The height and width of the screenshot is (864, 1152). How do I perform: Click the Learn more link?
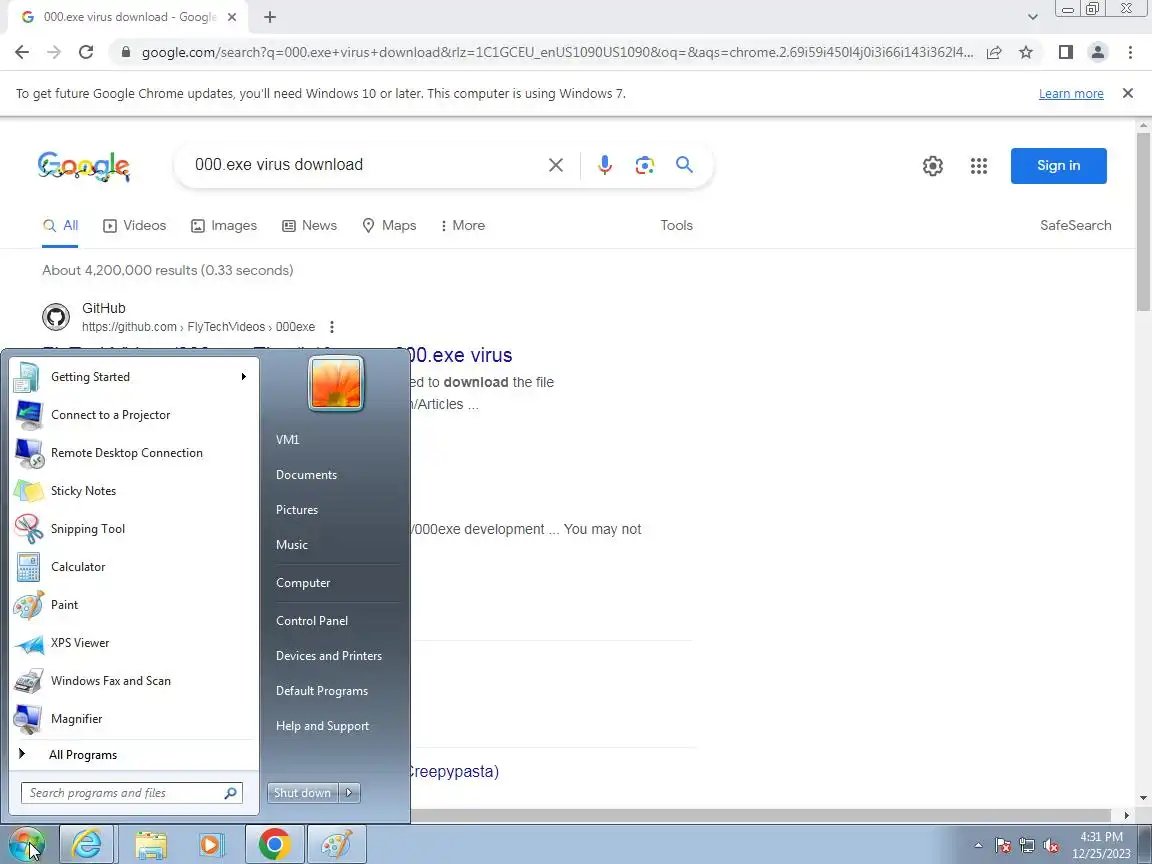pyautogui.click(x=1071, y=93)
